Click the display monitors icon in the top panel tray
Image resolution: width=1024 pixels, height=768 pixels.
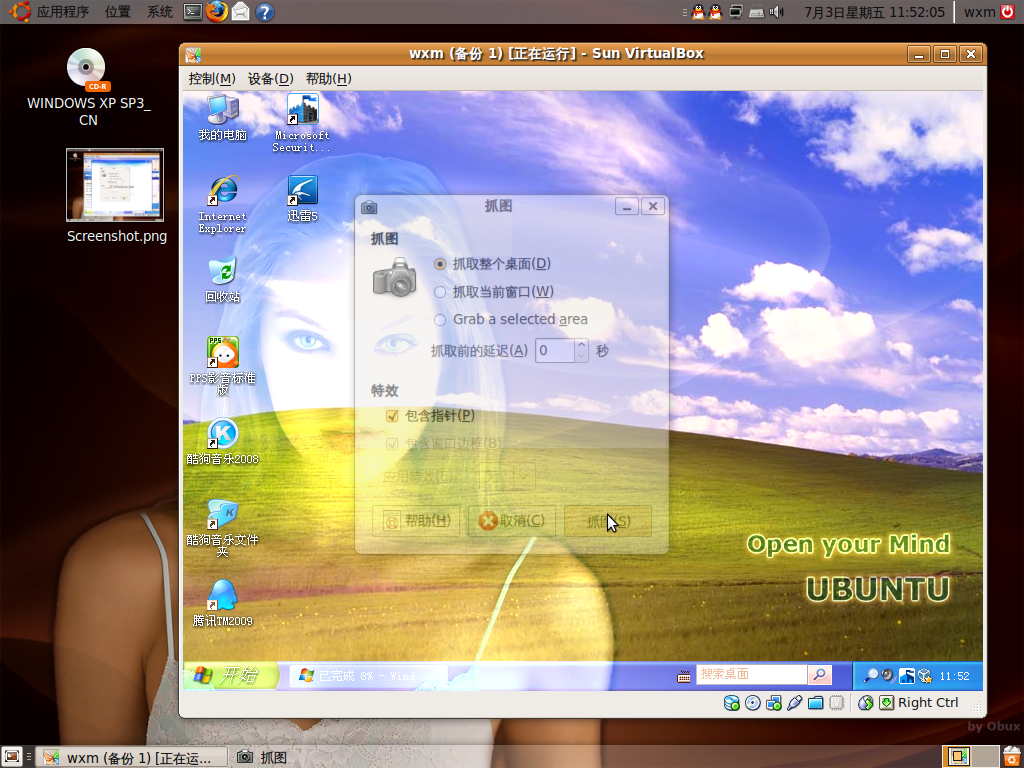(x=736, y=12)
